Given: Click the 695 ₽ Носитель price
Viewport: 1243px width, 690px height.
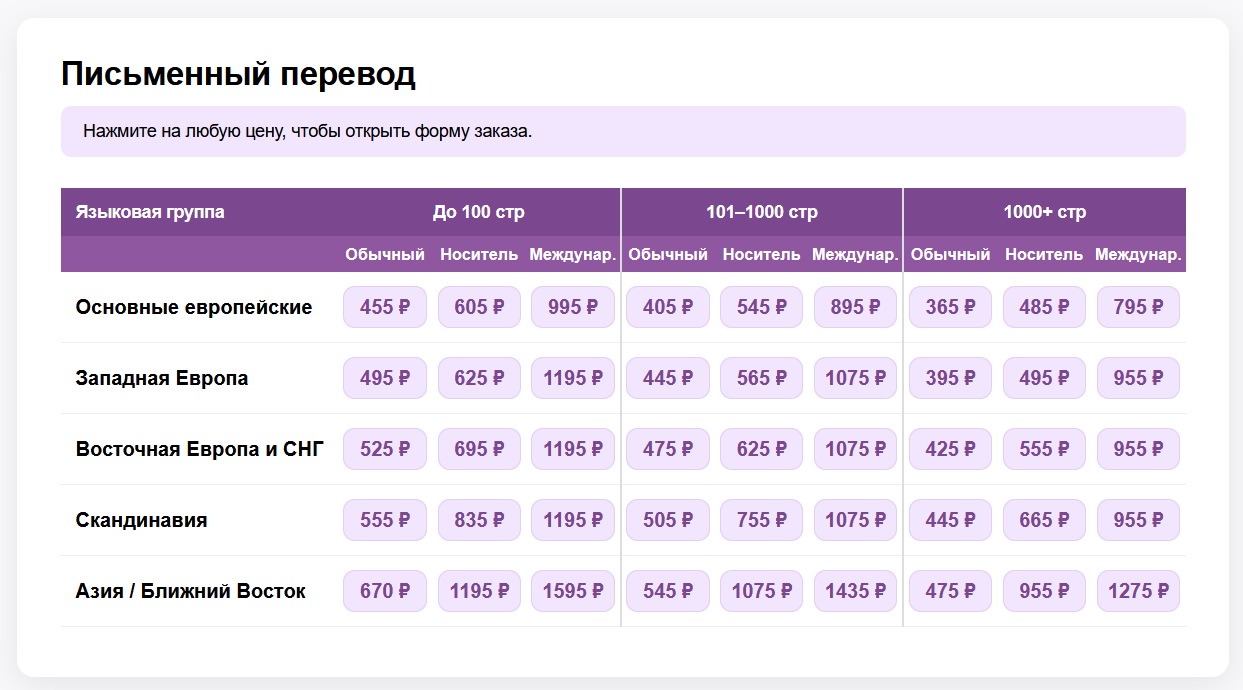Looking at the screenshot, I should tap(479, 449).
